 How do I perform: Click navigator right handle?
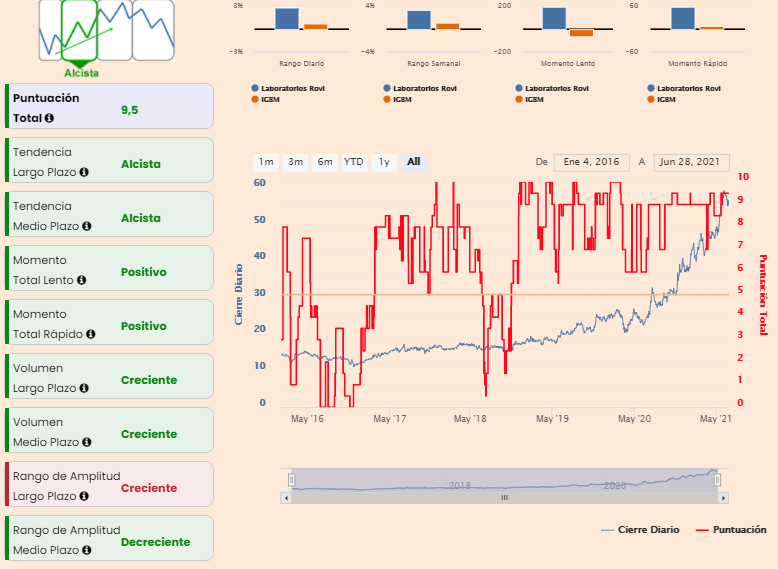[717, 480]
